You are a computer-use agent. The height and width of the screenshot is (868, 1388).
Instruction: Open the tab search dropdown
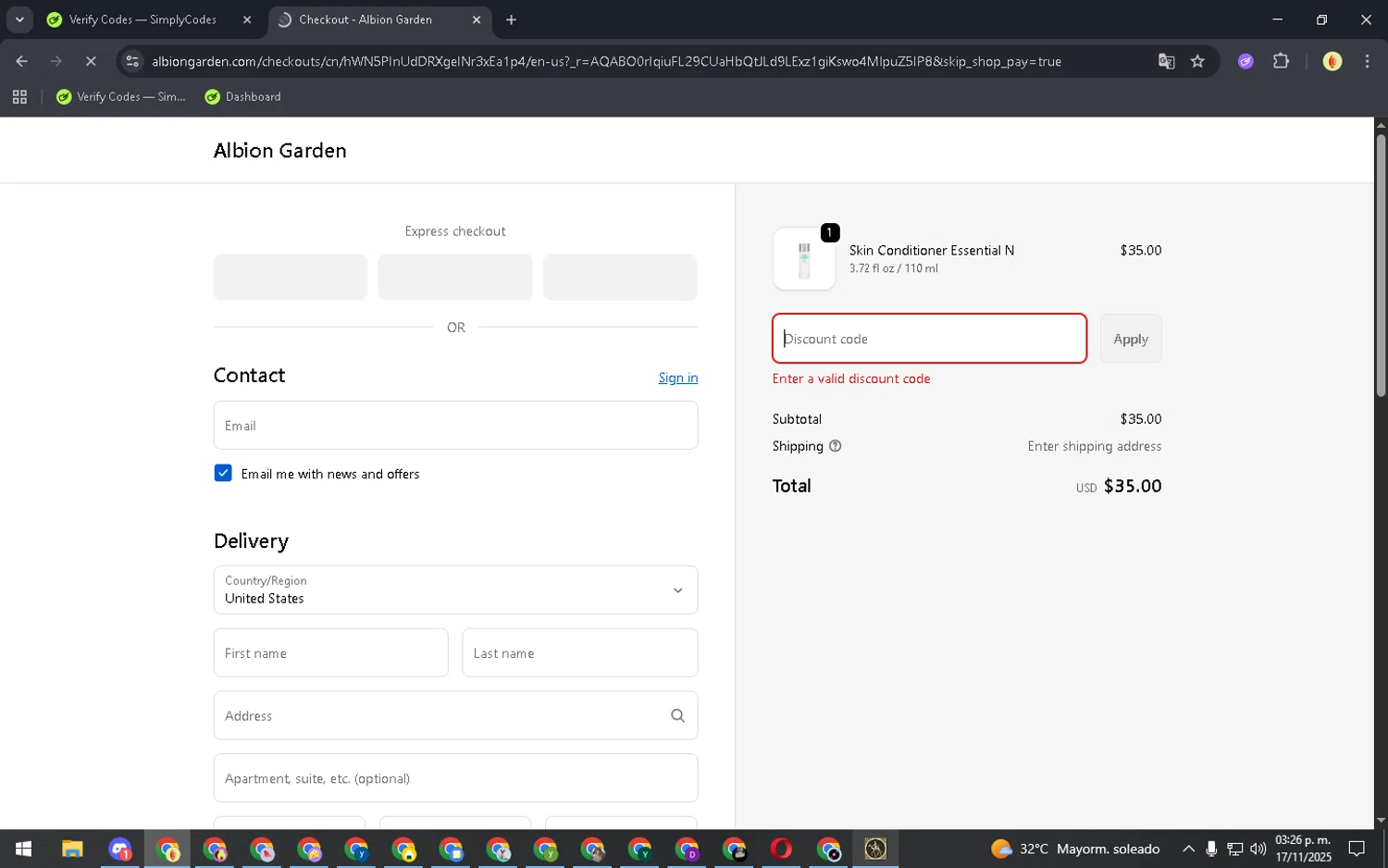tap(19, 19)
